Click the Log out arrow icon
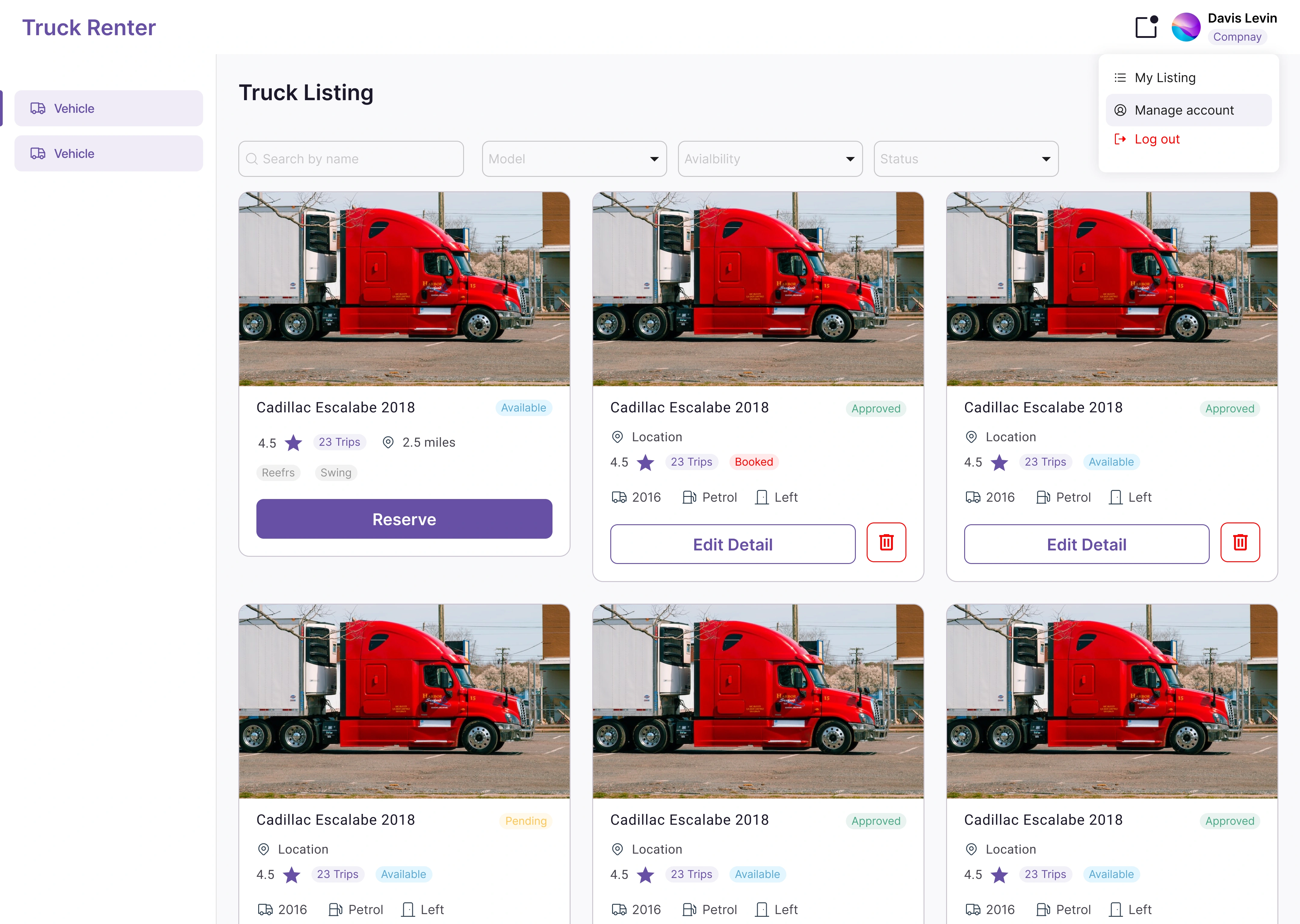Image resolution: width=1300 pixels, height=924 pixels. click(x=1120, y=139)
